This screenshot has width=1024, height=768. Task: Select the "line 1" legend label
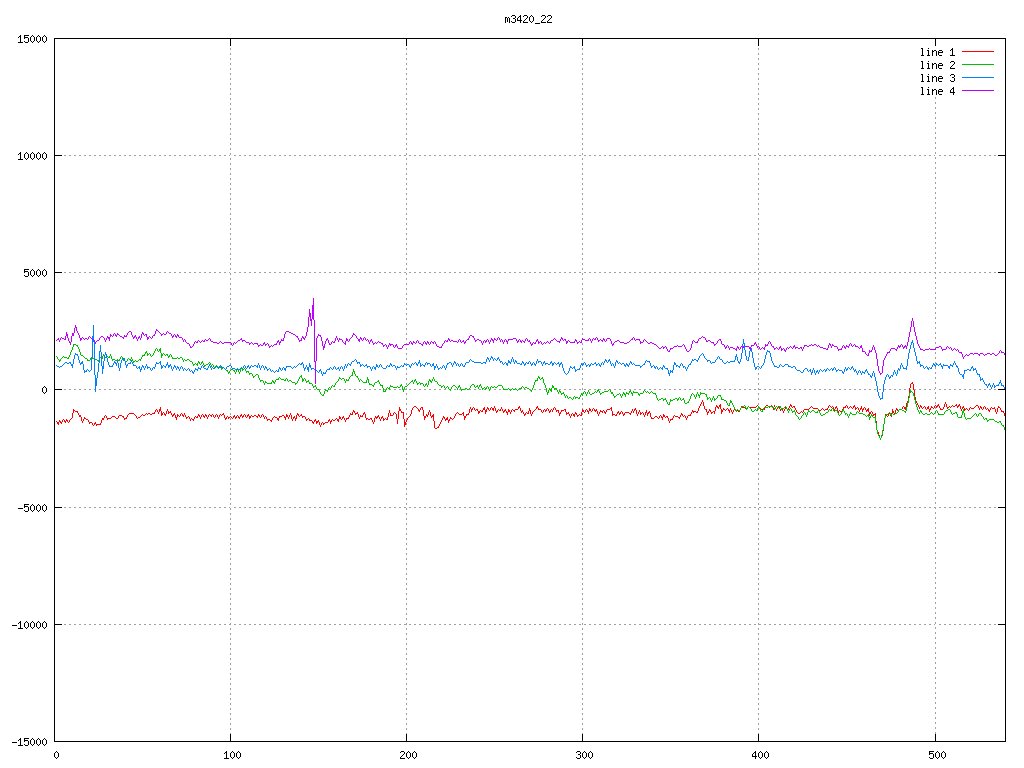[937, 52]
